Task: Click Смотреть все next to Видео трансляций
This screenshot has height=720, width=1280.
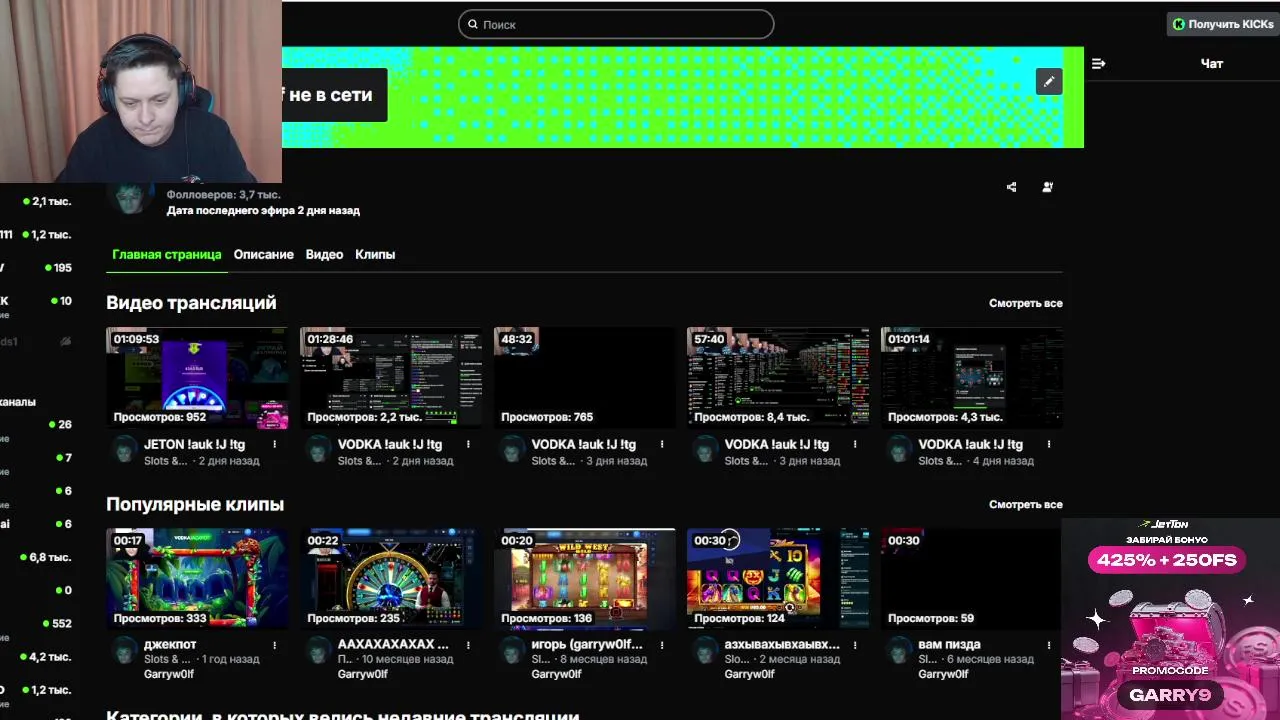Action: (1025, 303)
